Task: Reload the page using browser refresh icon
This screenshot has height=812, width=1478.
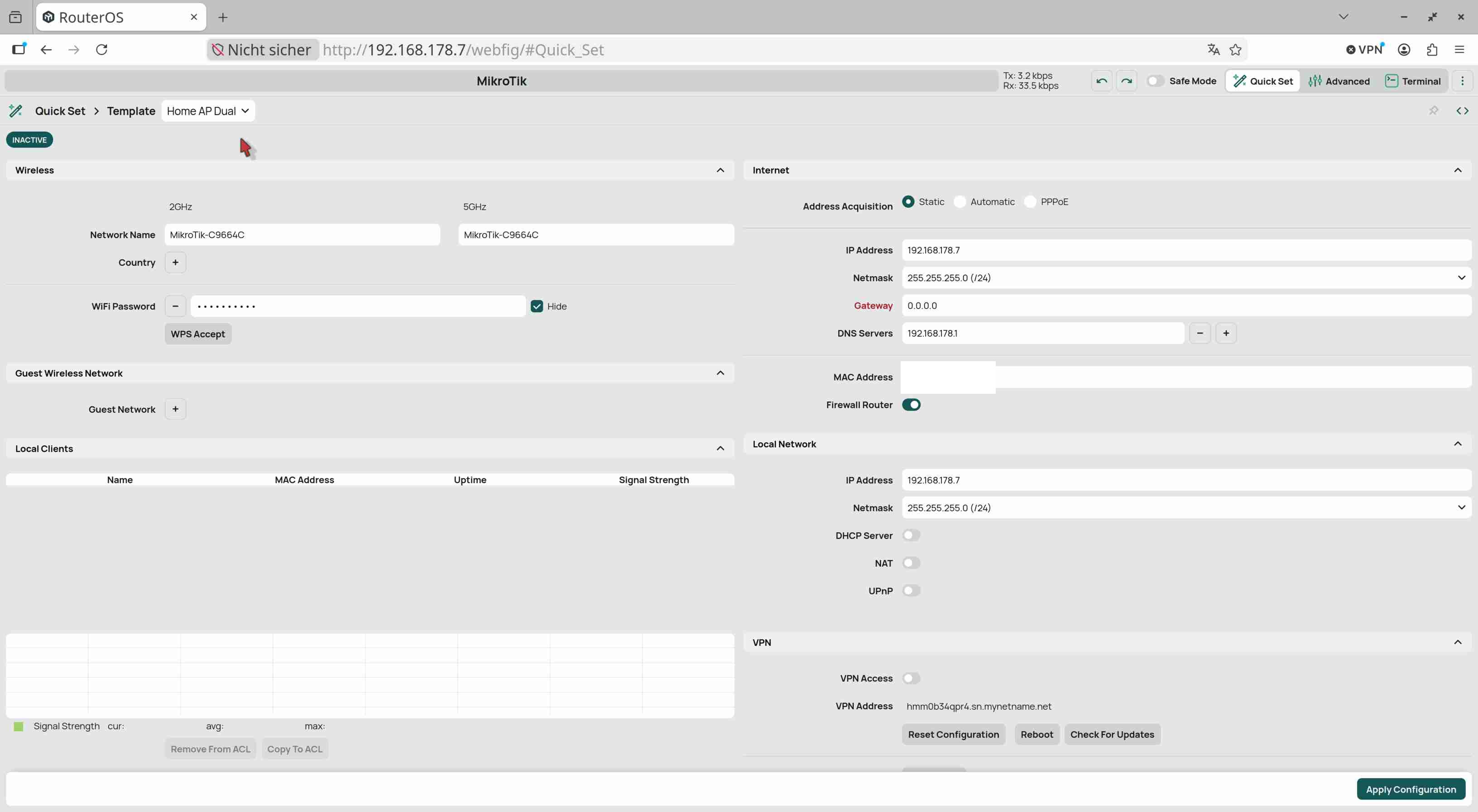Action: coord(101,49)
